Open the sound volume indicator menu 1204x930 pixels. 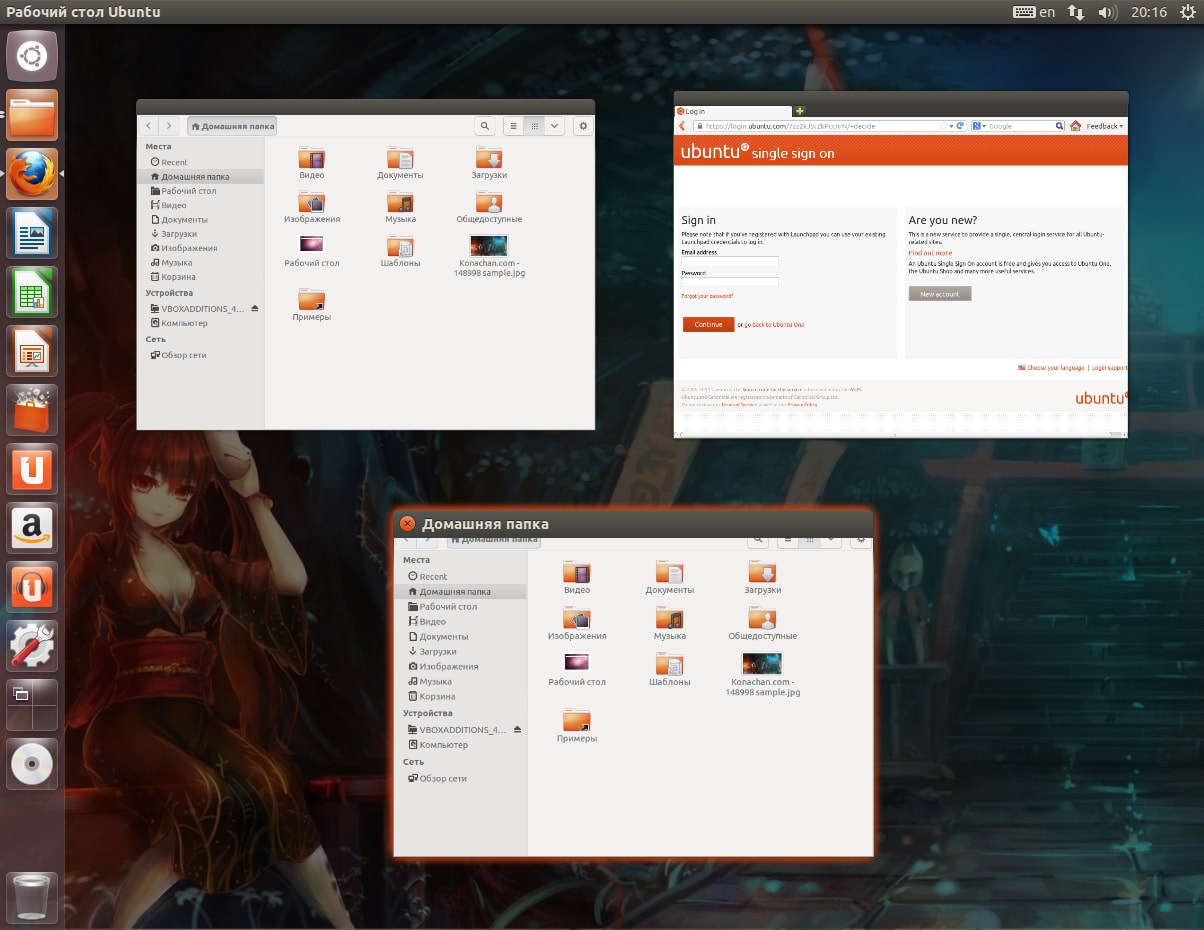(1107, 12)
